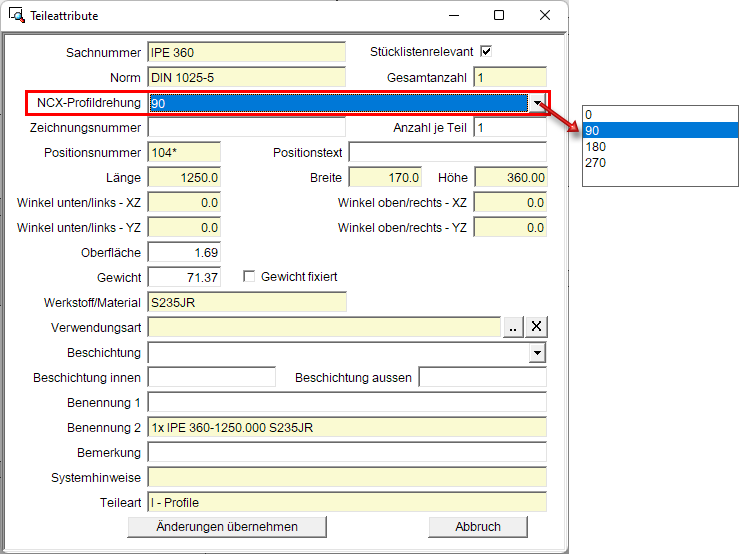Image resolution: width=739 pixels, height=554 pixels.
Task: Open Verwendungsart browse button with dots
Action: pos(513,327)
